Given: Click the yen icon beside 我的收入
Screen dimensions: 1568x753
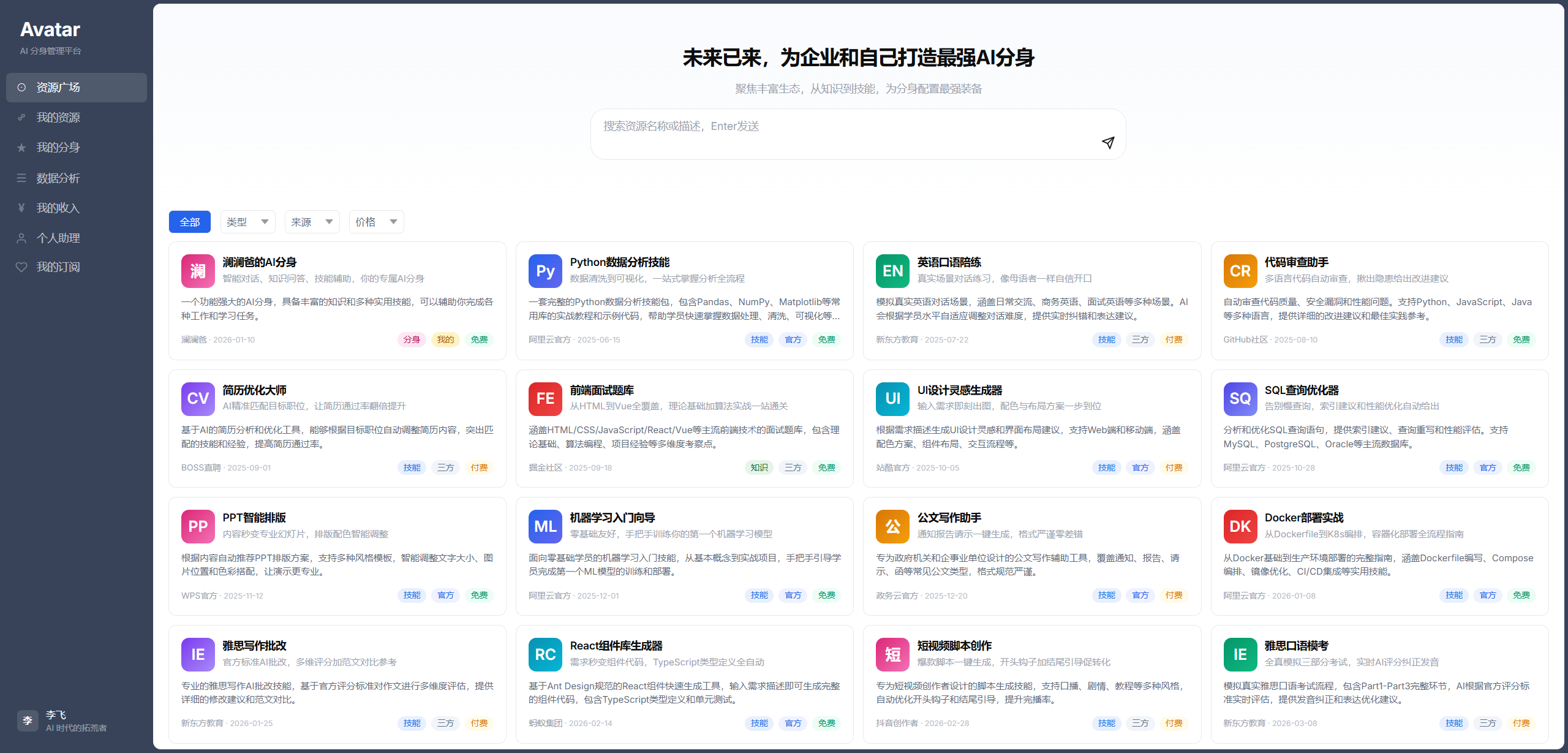Looking at the screenshot, I should tap(21, 208).
